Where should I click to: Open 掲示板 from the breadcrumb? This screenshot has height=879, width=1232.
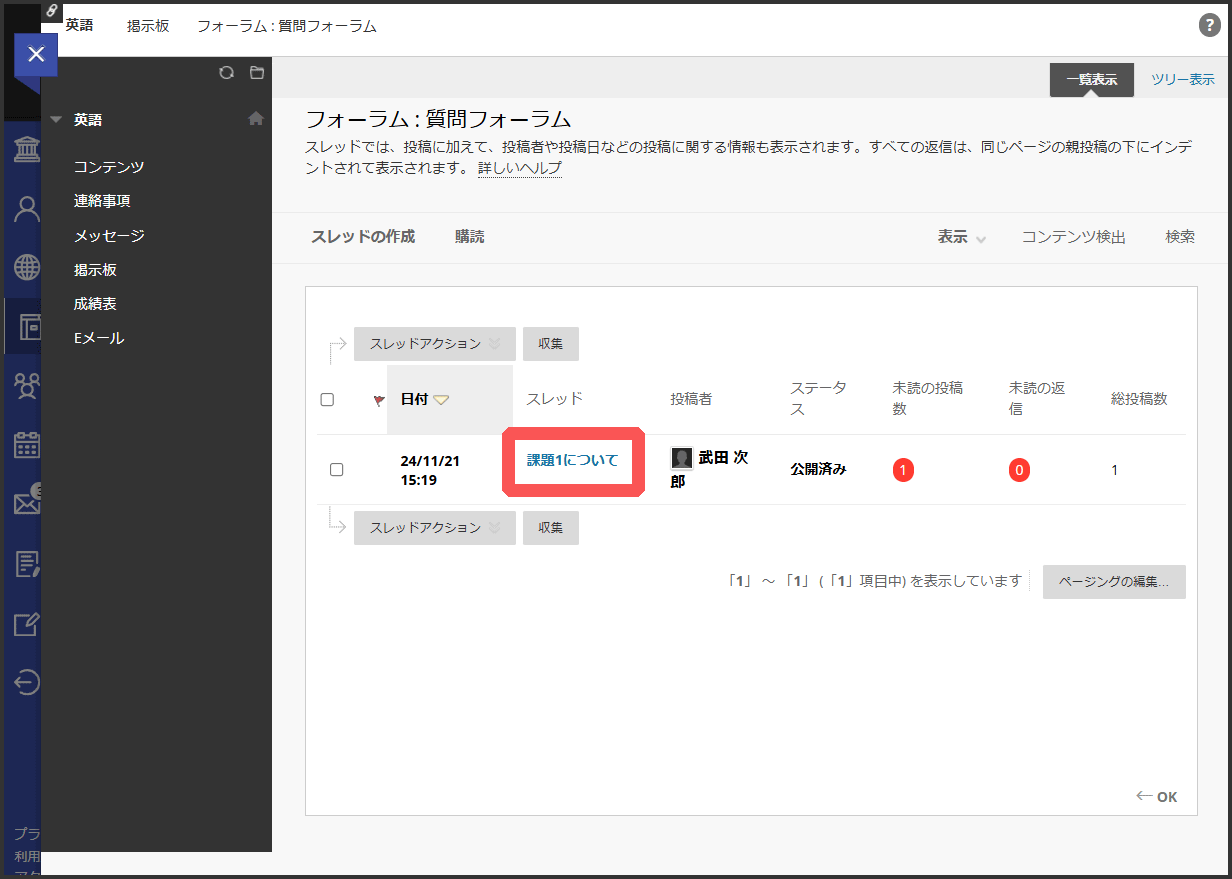[x=148, y=26]
